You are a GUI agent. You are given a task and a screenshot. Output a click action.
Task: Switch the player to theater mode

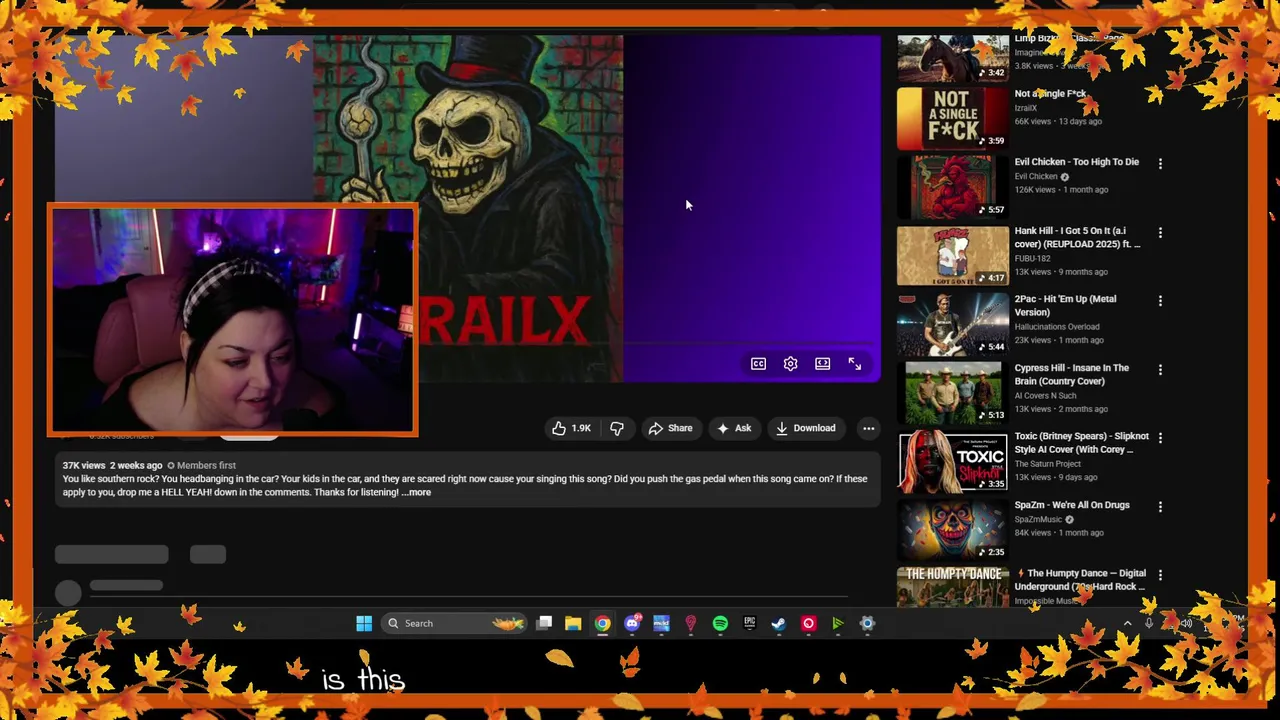[822, 364]
